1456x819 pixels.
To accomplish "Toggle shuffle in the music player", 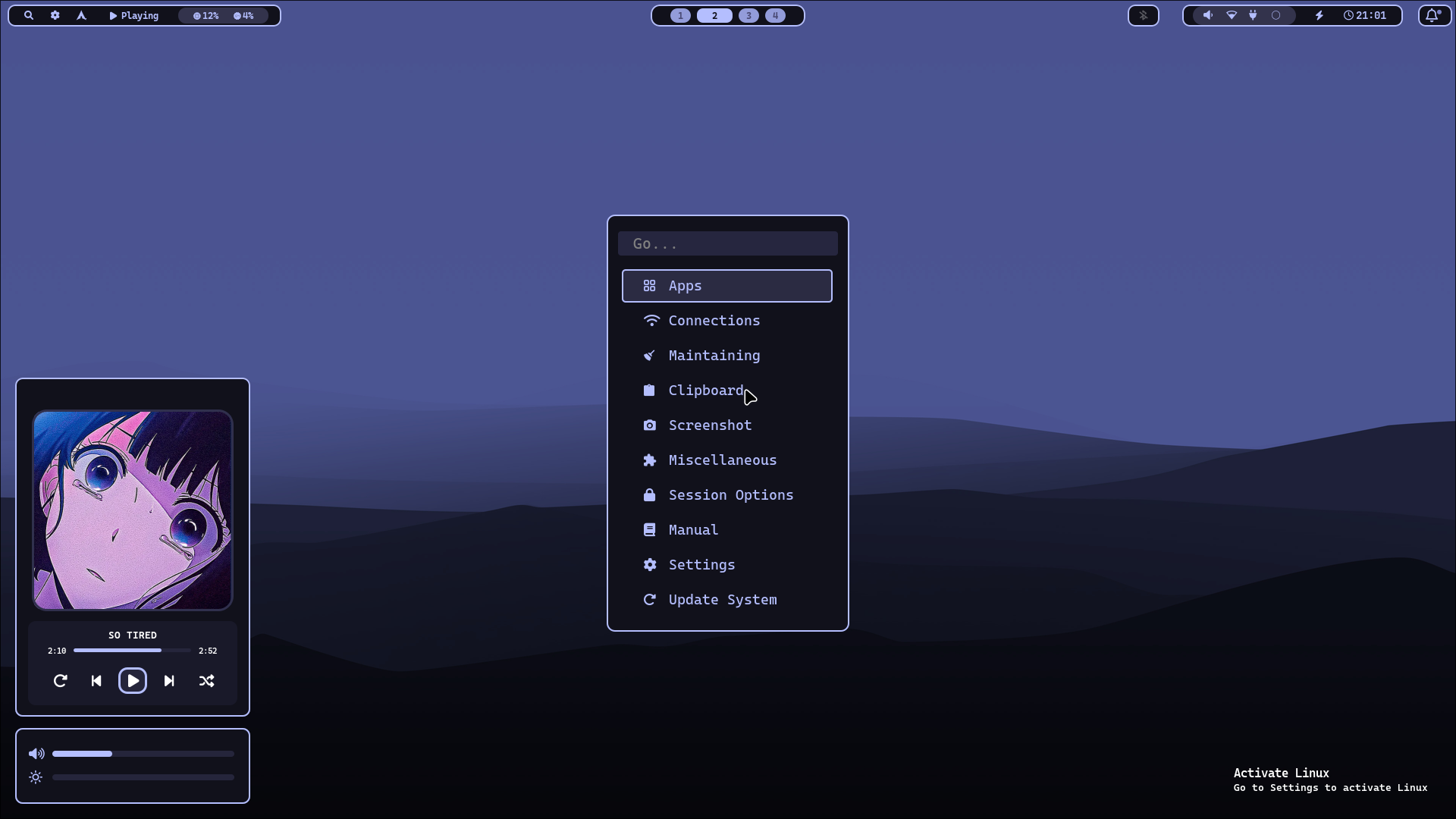I will pos(206,681).
